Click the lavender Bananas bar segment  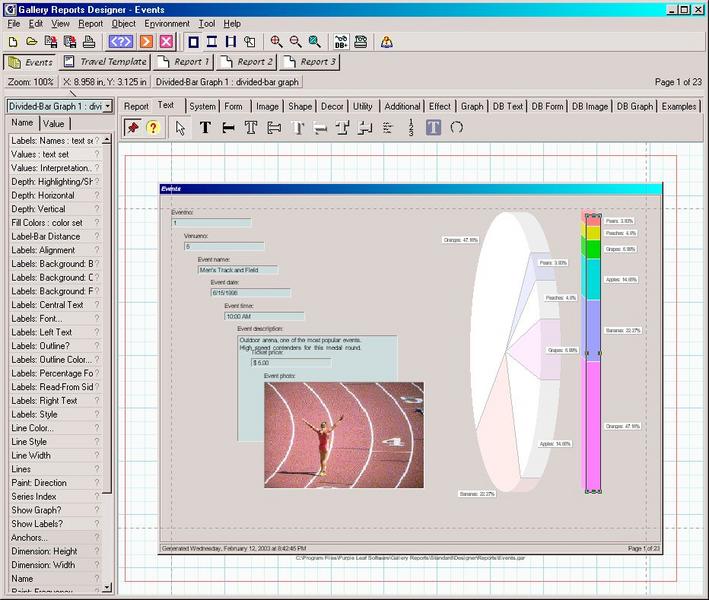591,330
